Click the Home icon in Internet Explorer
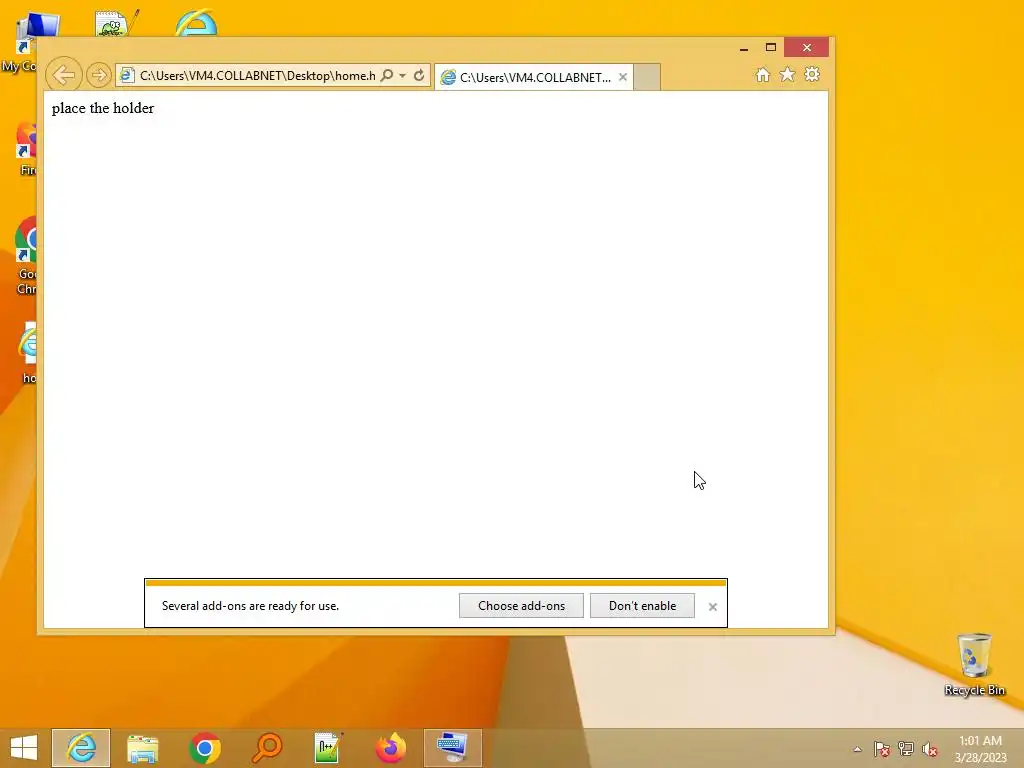Viewport: 1024px width, 768px height. (763, 74)
